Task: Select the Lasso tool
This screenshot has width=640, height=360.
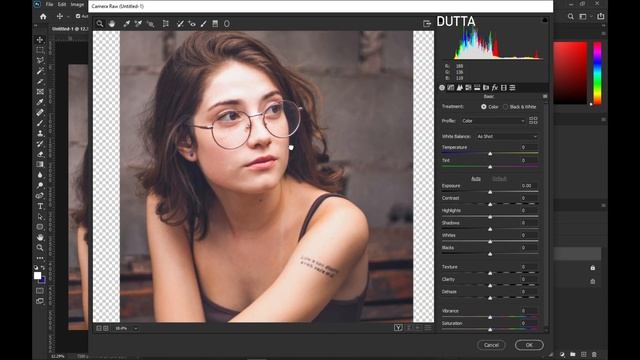Action: click(x=40, y=60)
